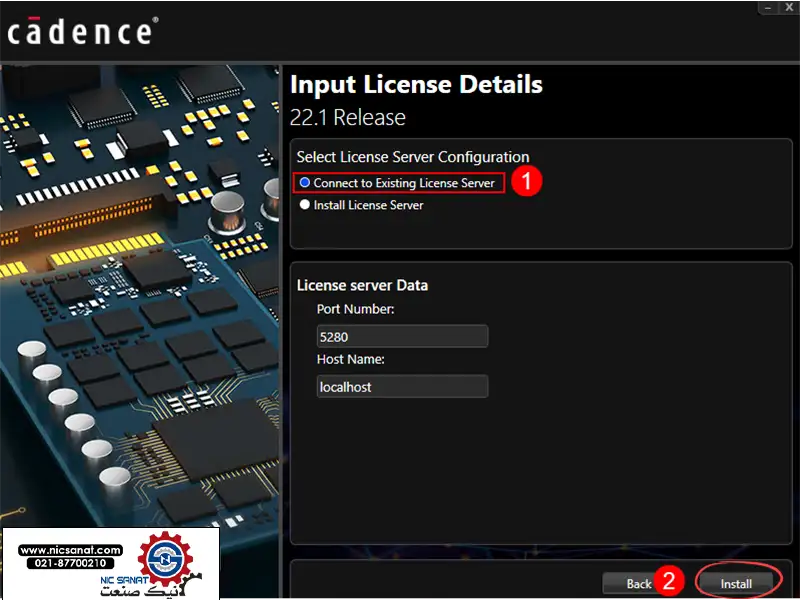The width and height of the screenshot is (800, 600).
Task: Click the Port Number field showing 5280
Action: [x=402, y=336]
